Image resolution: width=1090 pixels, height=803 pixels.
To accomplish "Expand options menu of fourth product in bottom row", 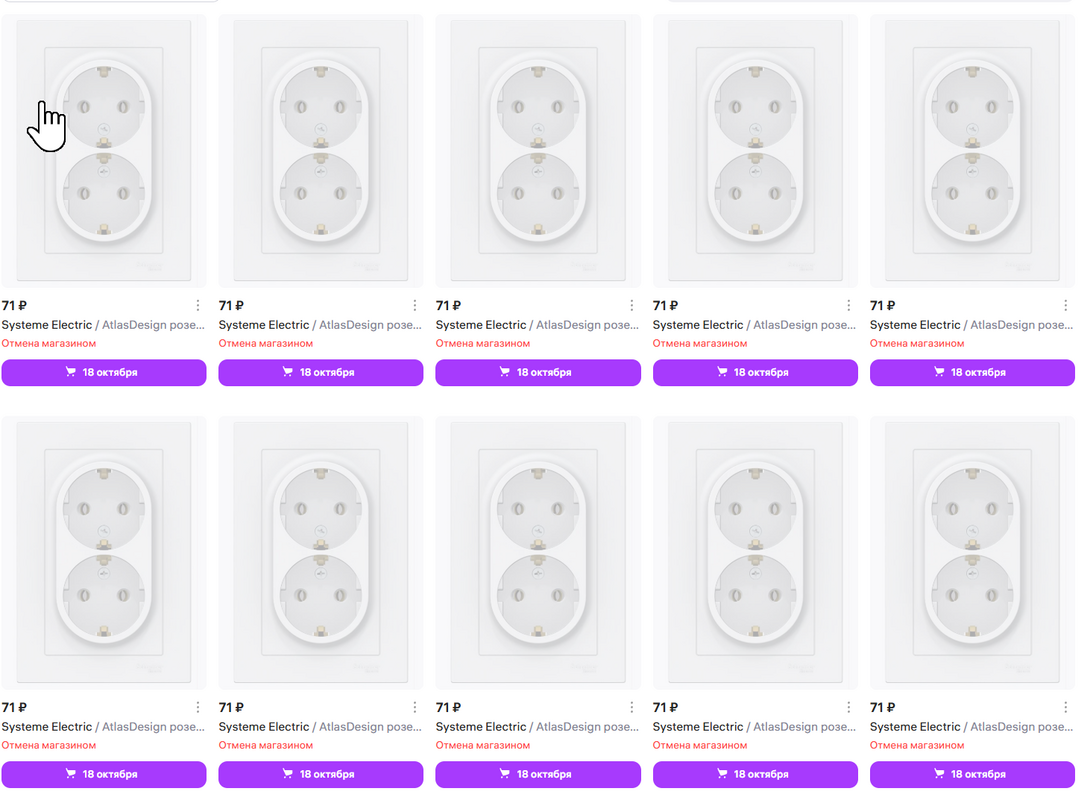I will point(849,708).
